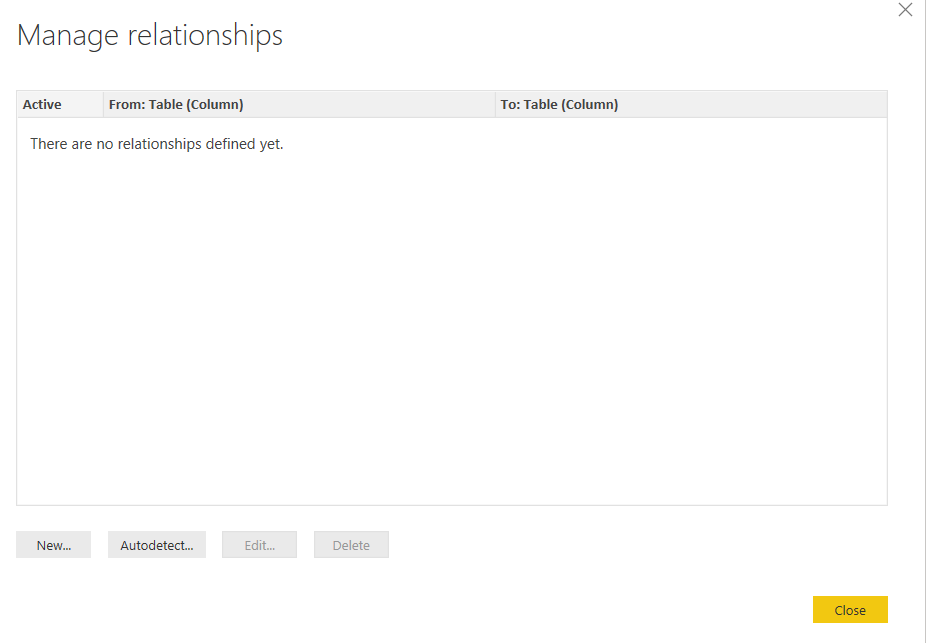Image resolution: width=926 pixels, height=643 pixels.
Task: Click the bottom edge of the relationships list
Action: (x=452, y=505)
